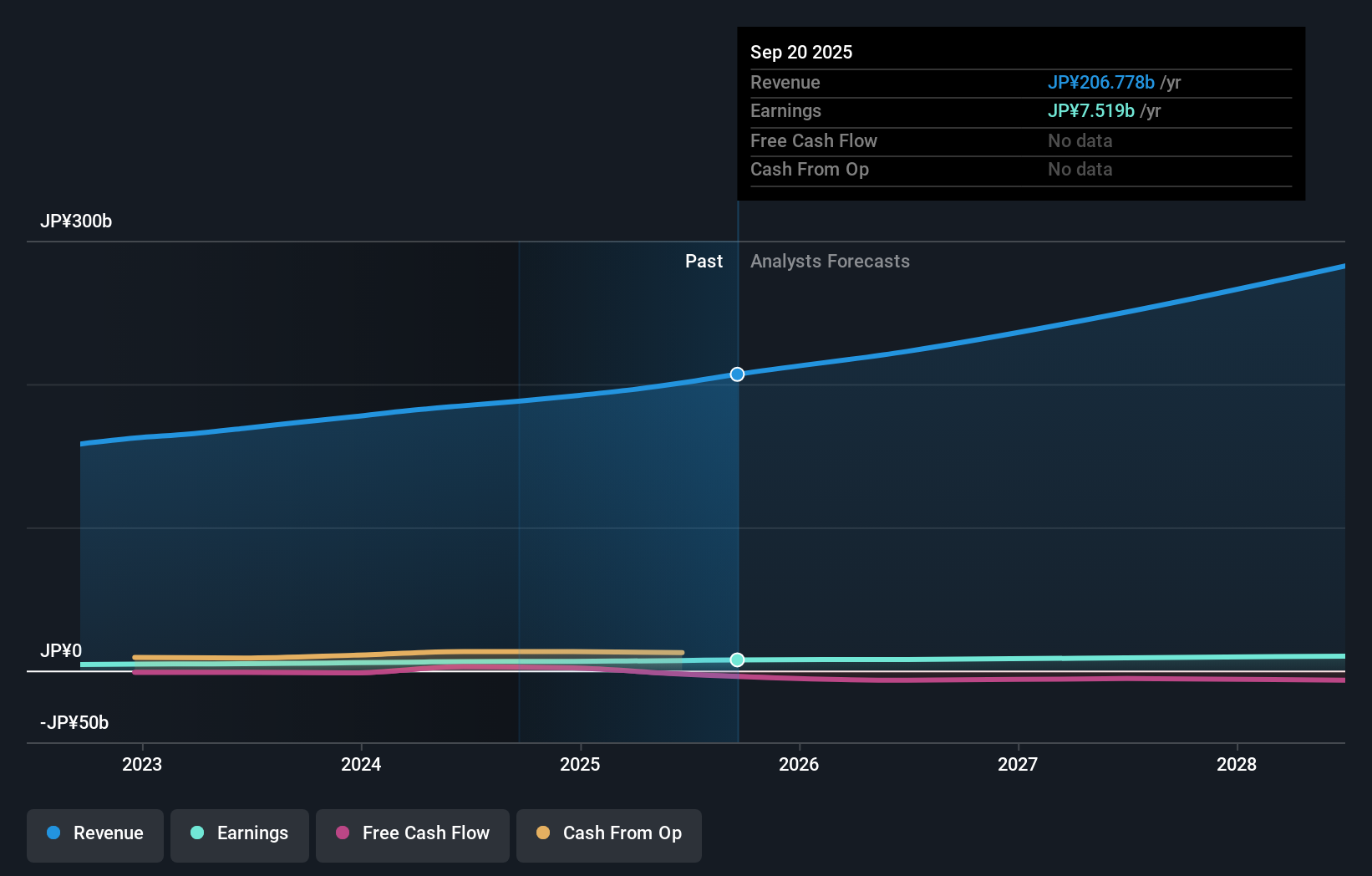1372x876 pixels.
Task: Click the pink Free Cash Flow legend dot
Action: tap(342, 833)
